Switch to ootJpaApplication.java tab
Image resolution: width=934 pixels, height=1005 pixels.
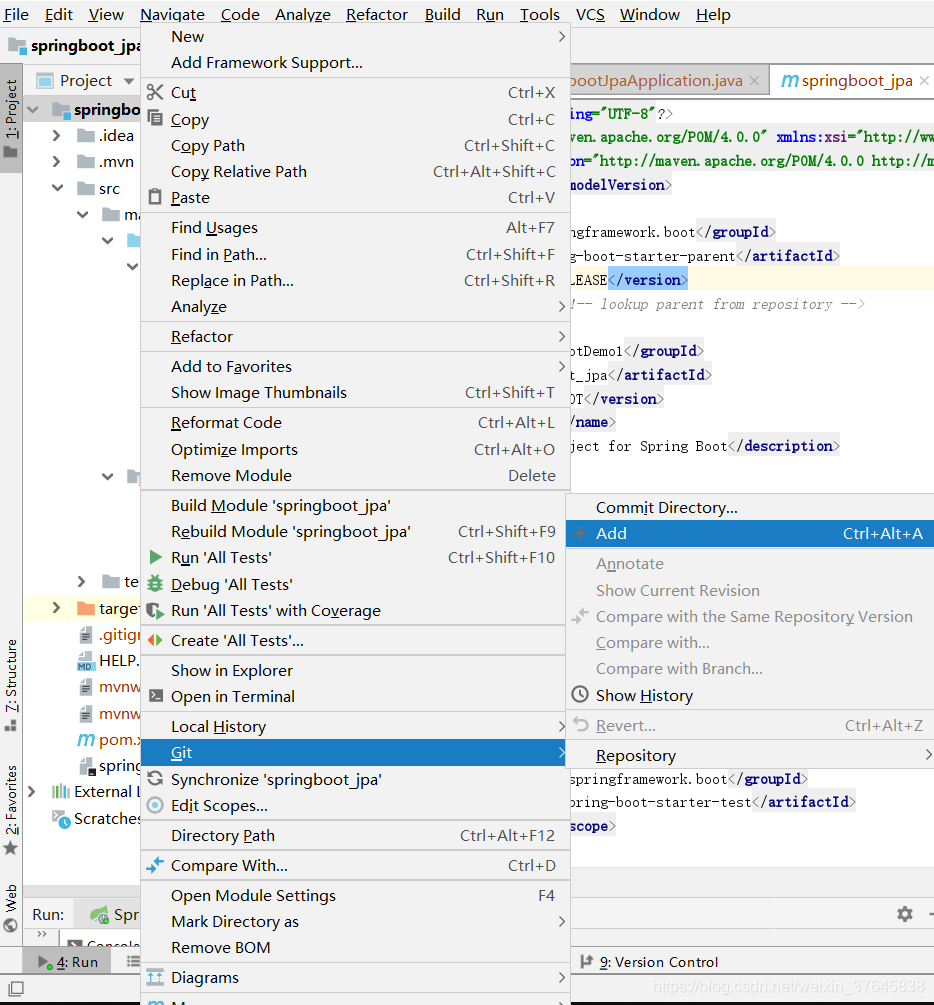pos(656,80)
